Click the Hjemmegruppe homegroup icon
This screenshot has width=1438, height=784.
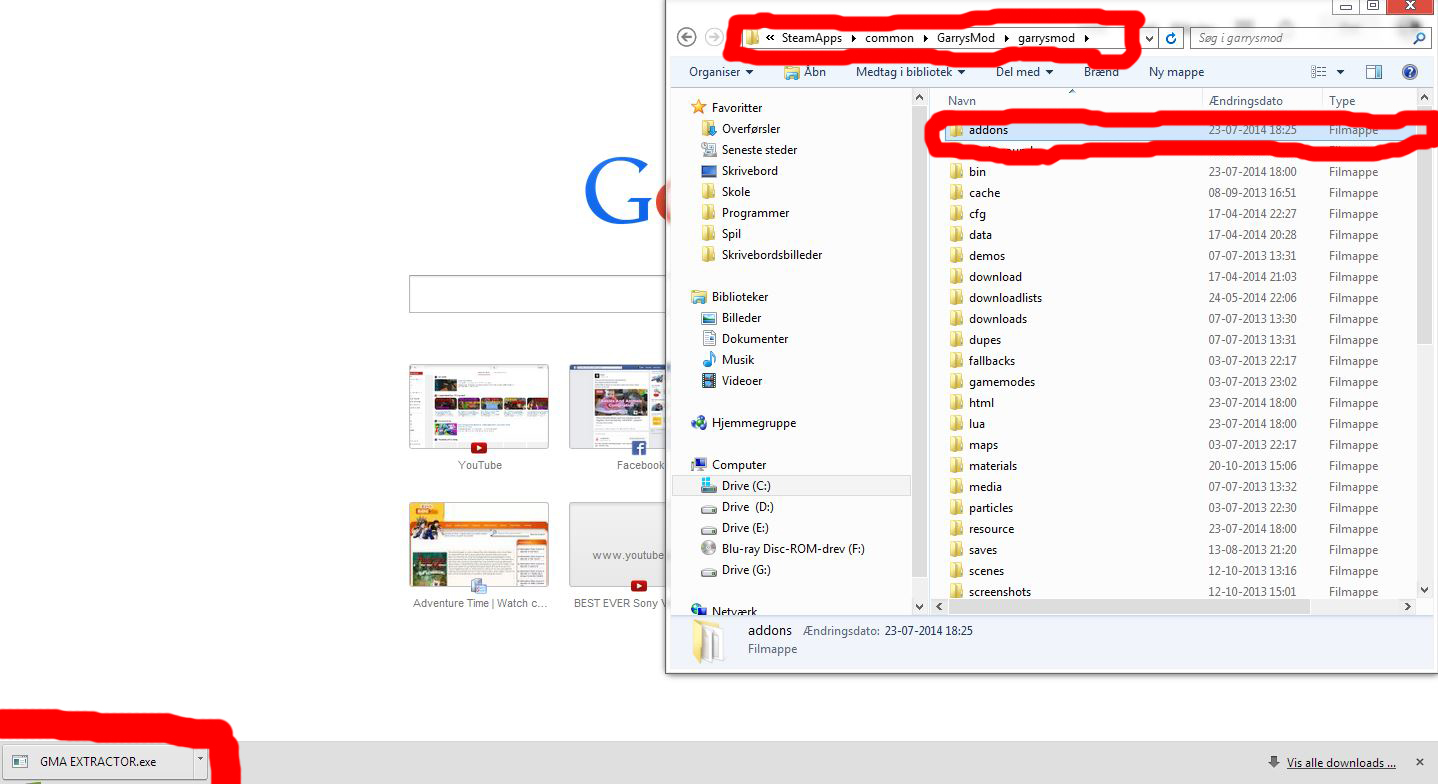[699, 422]
